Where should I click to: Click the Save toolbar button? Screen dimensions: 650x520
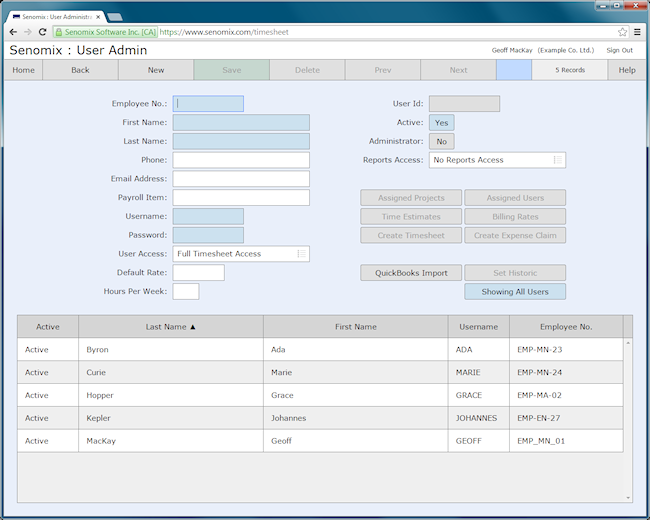[232, 70]
